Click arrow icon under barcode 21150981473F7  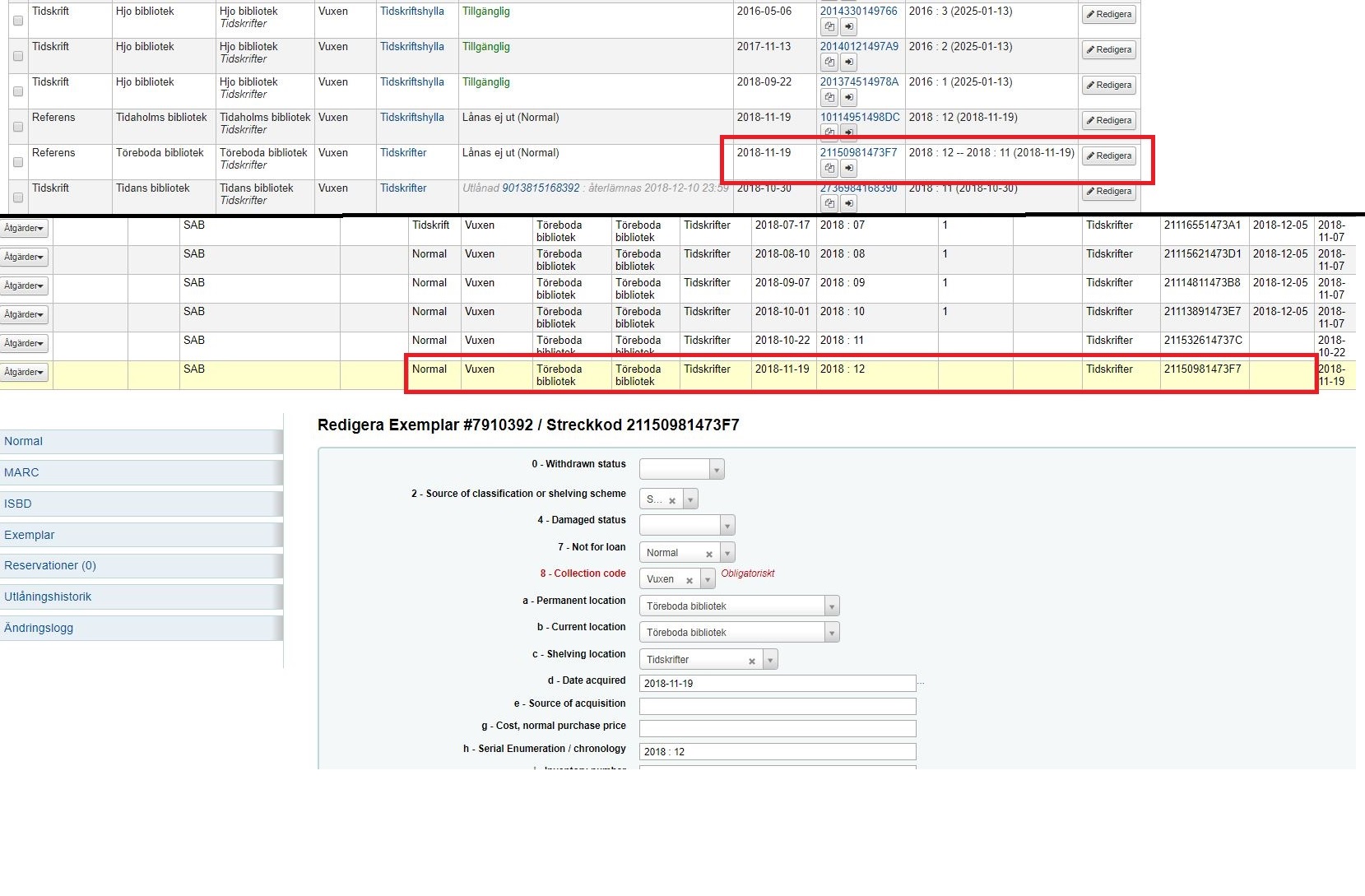click(849, 169)
